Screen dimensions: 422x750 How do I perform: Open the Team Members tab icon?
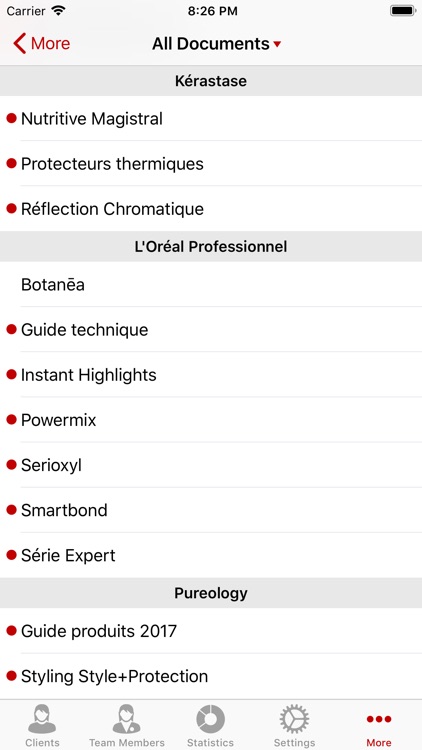coord(126,719)
